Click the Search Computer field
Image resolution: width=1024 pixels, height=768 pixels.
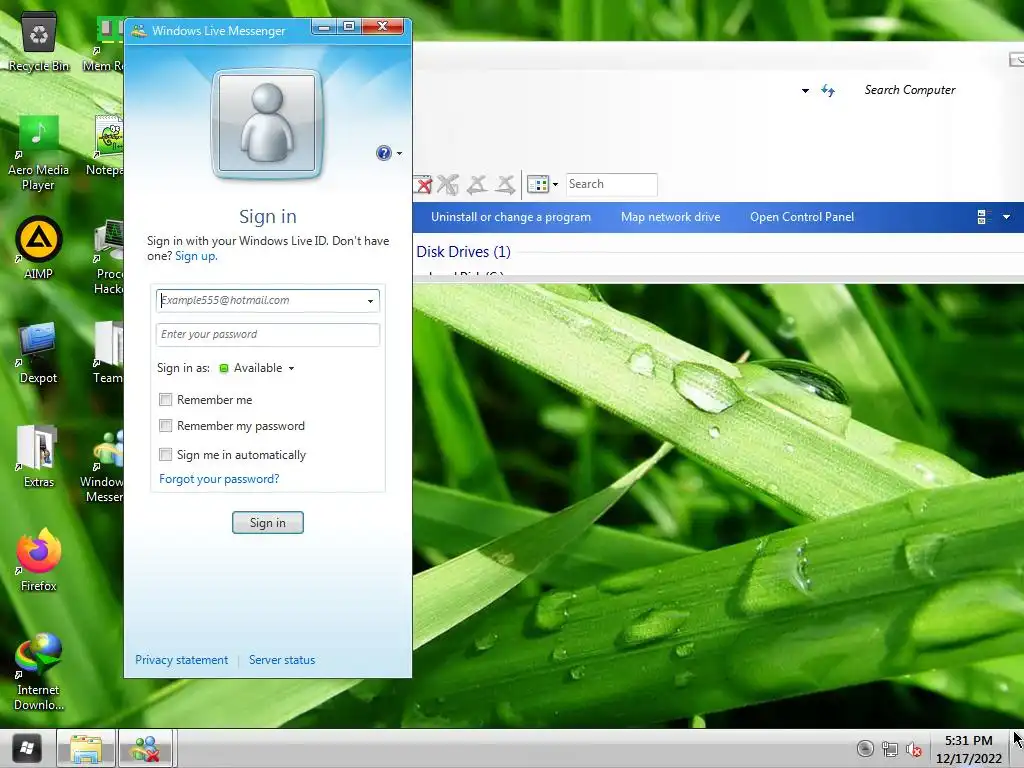pyautogui.click(x=910, y=90)
